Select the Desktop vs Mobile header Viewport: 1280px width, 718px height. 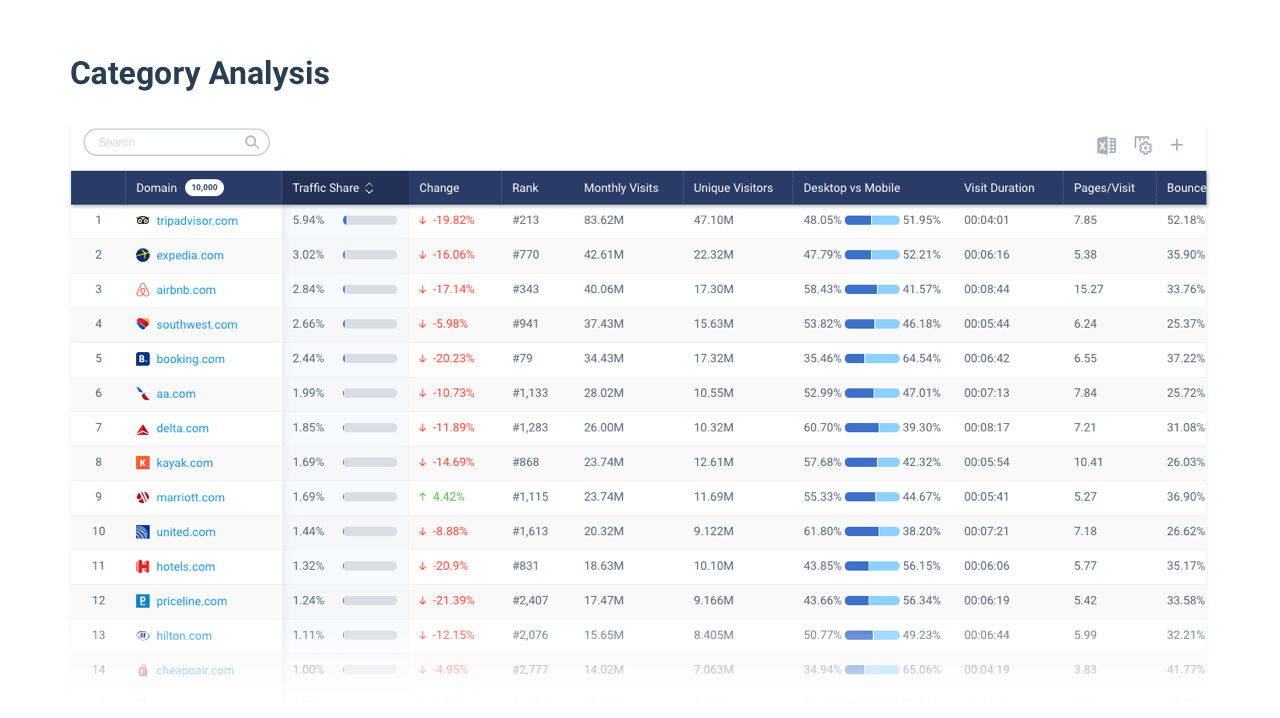[x=851, y=188]
